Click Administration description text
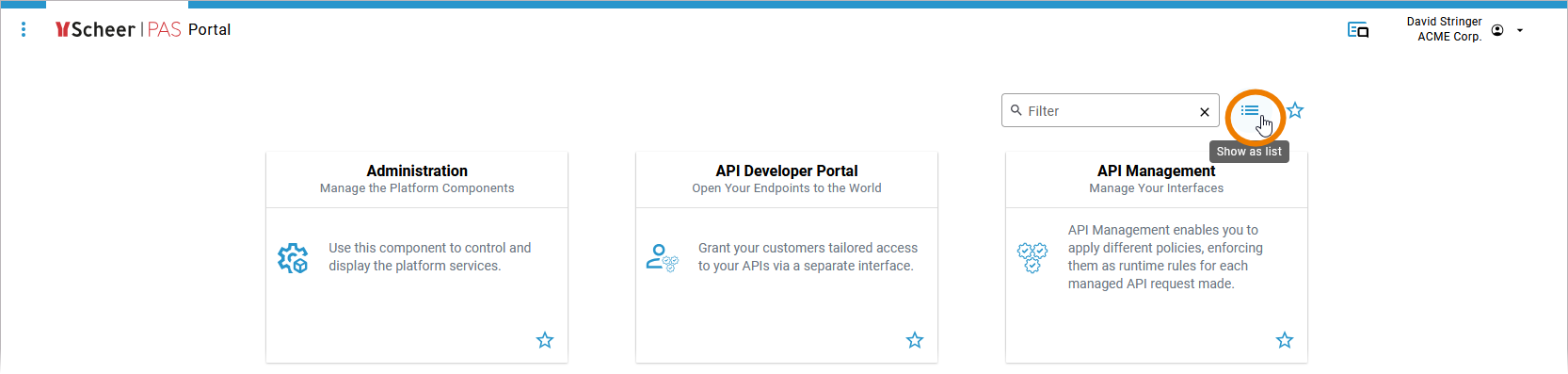Screen dimensions: 1568x374 click(x=429, y=257)
